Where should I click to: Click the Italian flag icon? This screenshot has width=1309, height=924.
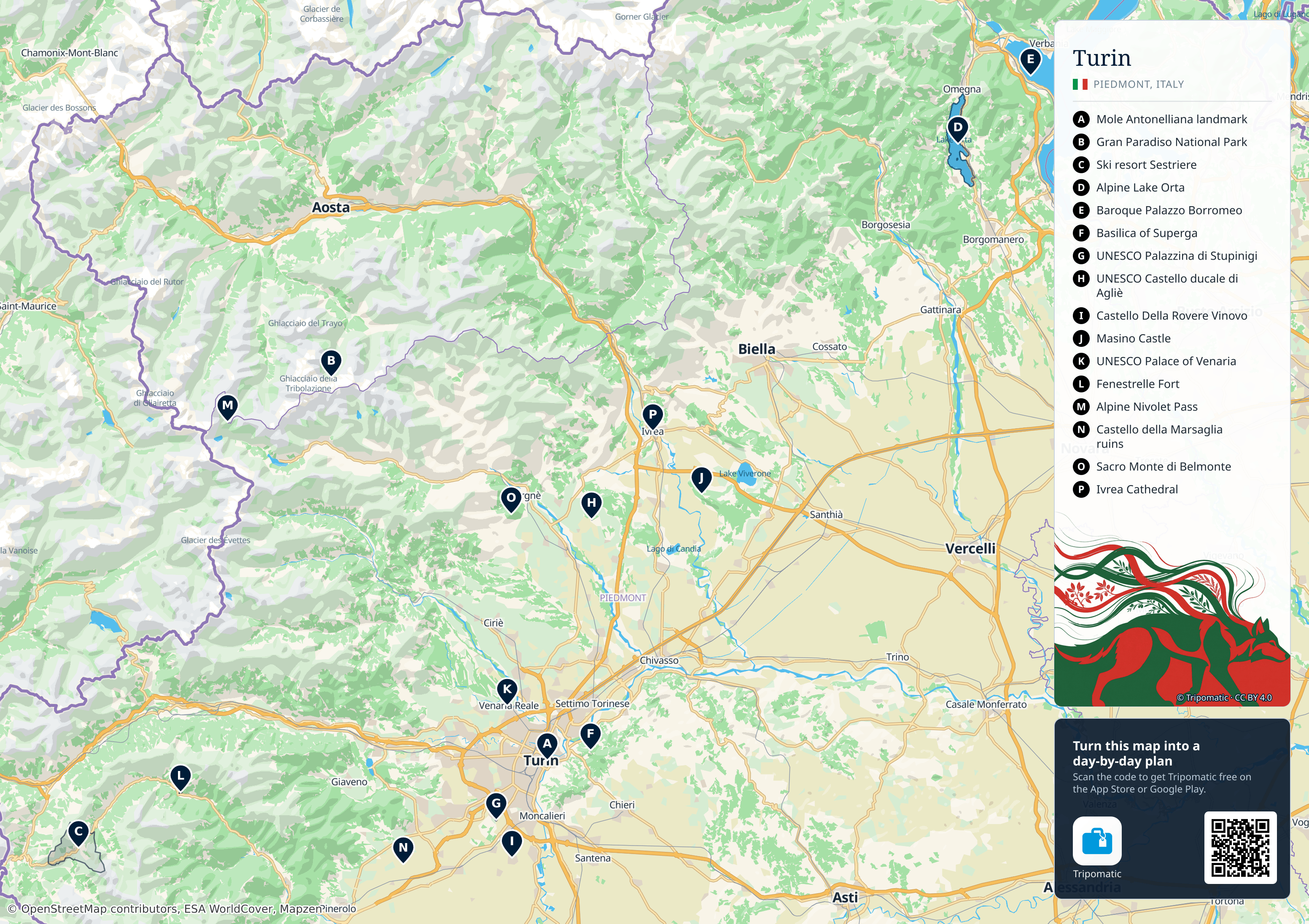tap(1080, 84)
